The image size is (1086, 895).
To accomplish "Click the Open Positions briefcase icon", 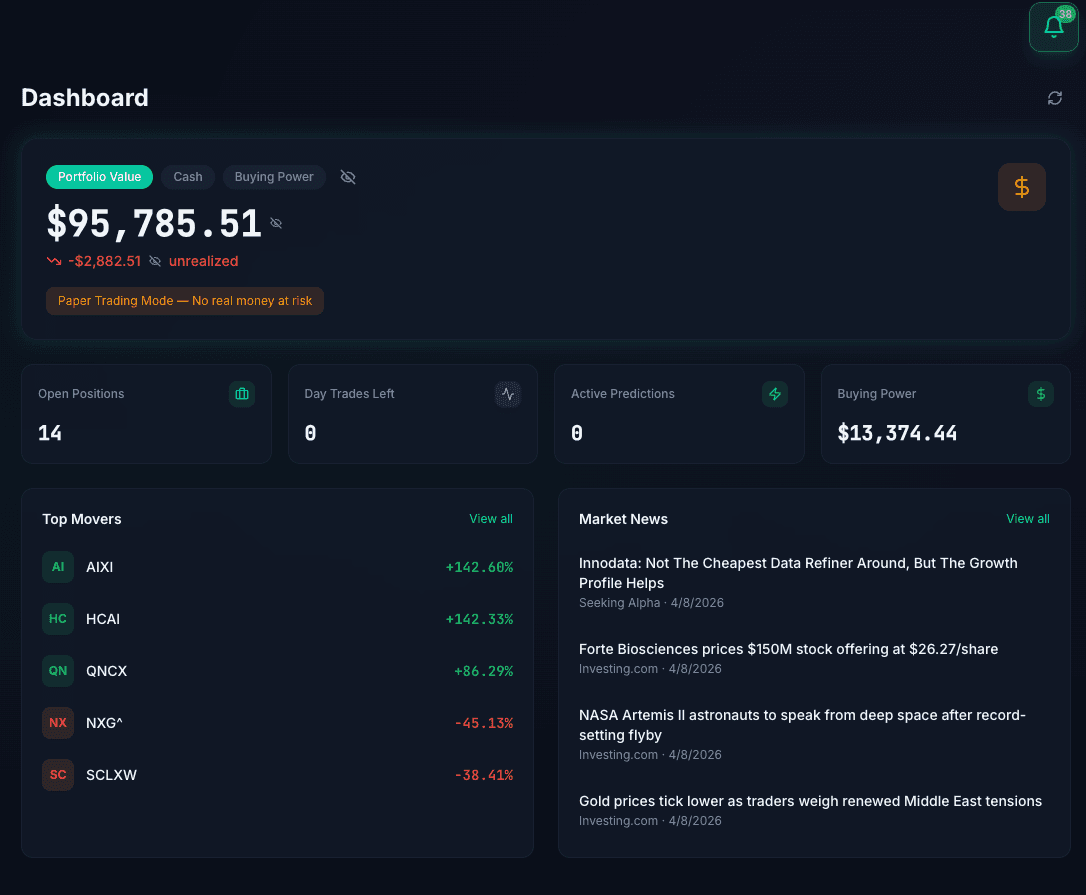I will point(242,394).
